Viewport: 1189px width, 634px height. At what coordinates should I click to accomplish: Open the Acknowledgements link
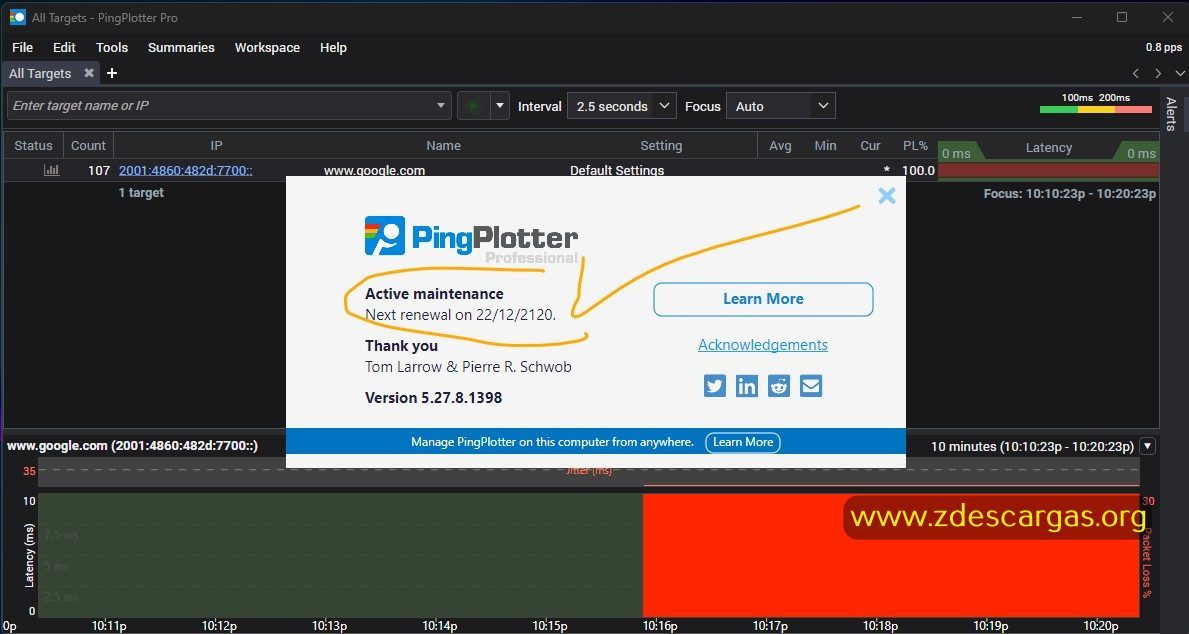click(763, 344)
